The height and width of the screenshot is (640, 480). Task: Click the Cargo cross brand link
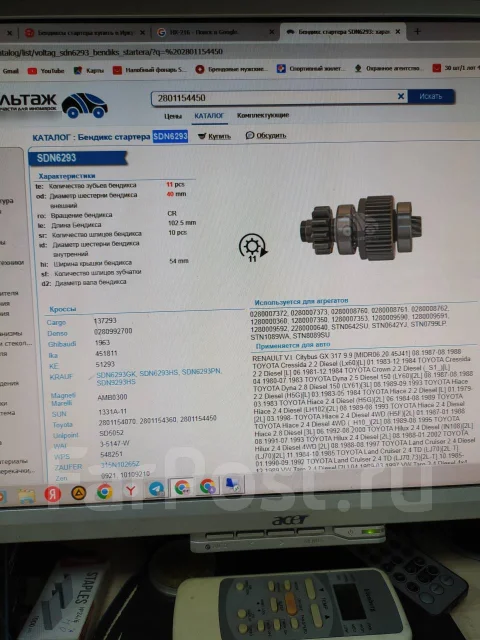click(56, 322)
